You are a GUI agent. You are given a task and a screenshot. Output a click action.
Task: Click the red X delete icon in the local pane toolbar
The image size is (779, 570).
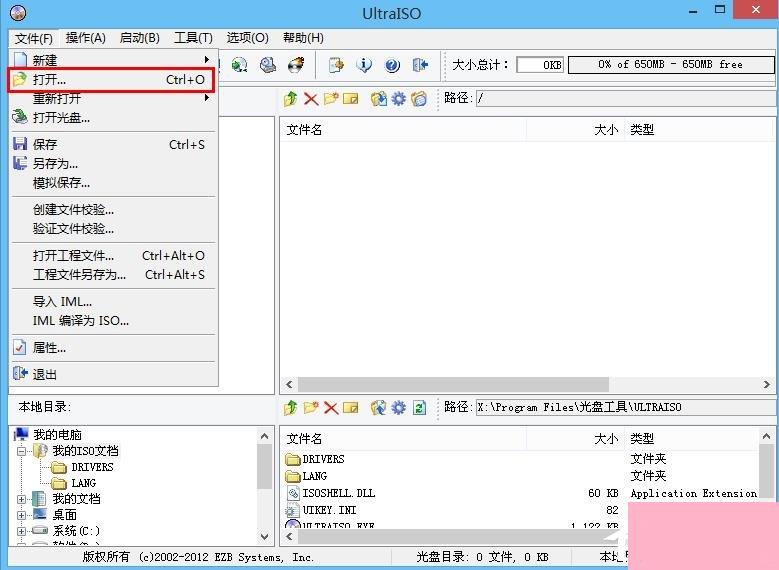[331, 407]
